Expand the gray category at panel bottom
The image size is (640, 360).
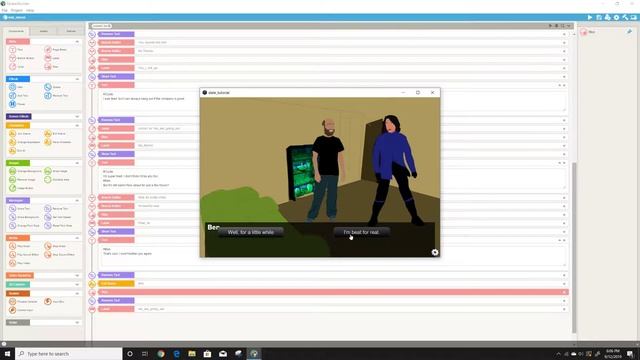77,322
